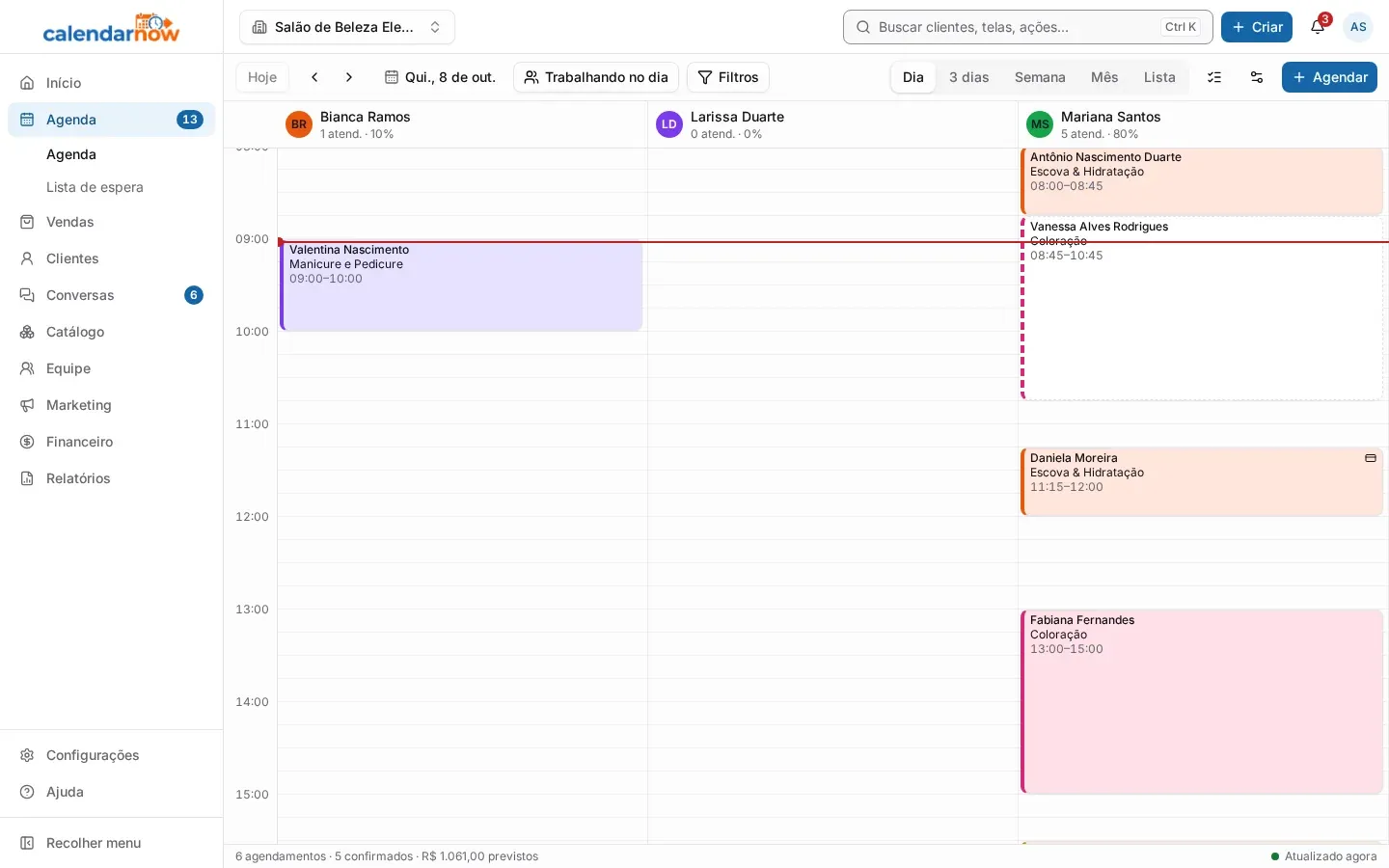Open the Salão de Beleza location selector
Screen dimensions: 1389x868
(347, 27)
